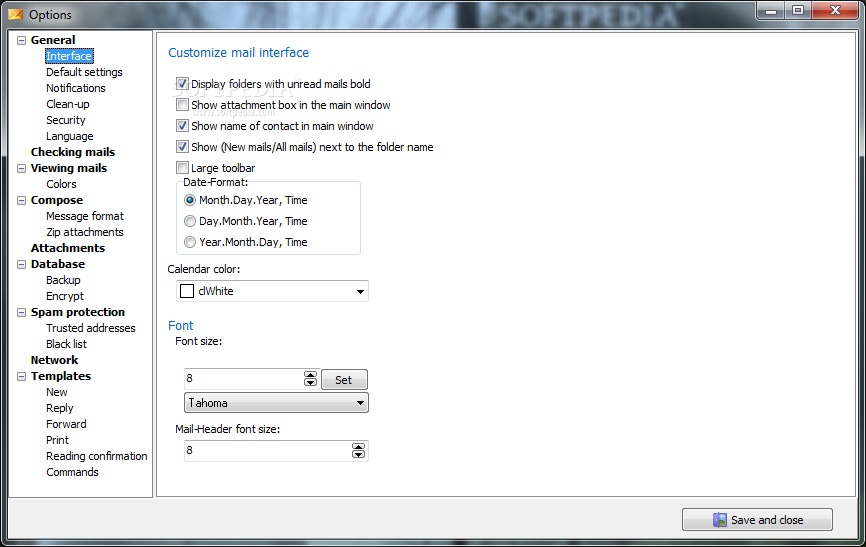Image resolution: width=866 pixels, height=547 pixels.
Task: Open the Black list settings
Action: point(67,344)
